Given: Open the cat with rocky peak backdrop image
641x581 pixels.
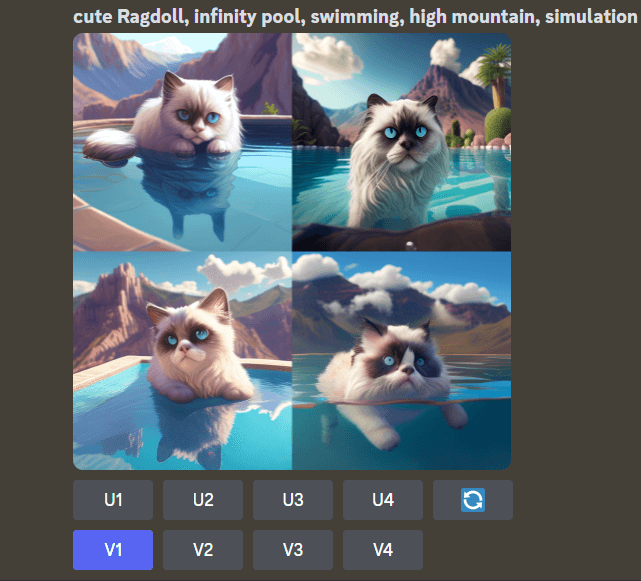Looking at the screenshot, I should pos(182,361).
